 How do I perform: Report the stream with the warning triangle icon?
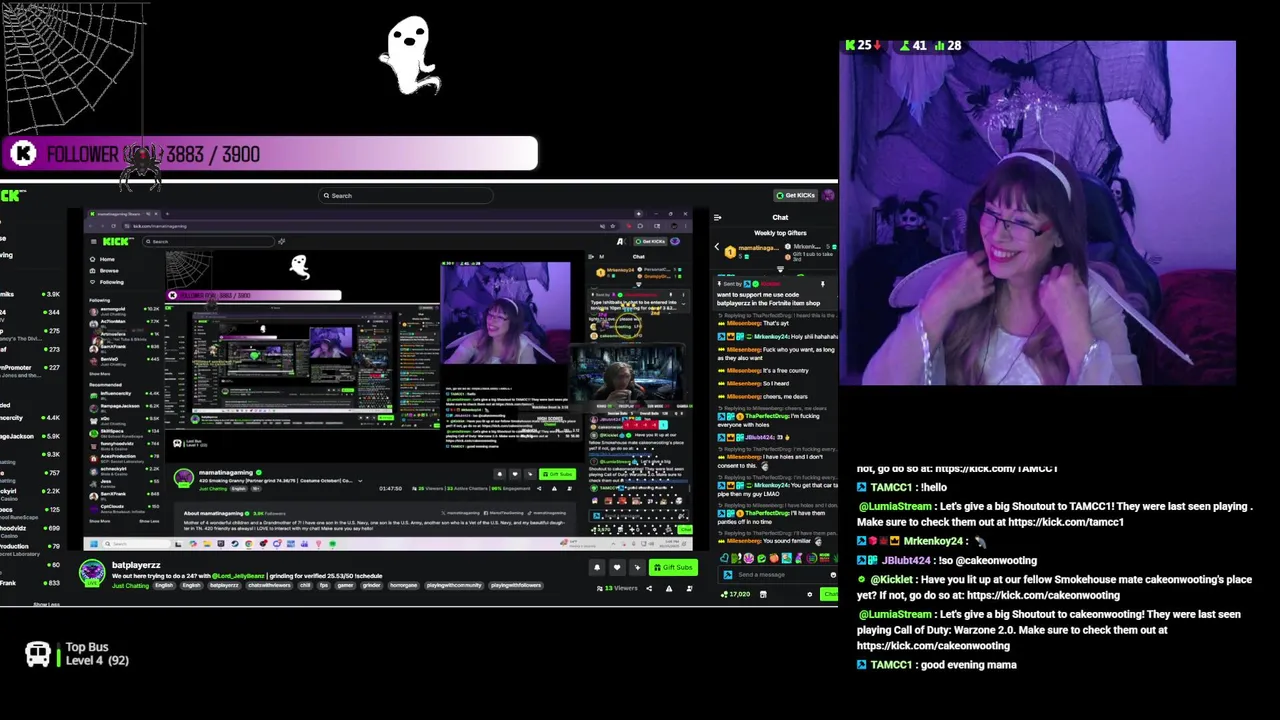pos(669,588)
